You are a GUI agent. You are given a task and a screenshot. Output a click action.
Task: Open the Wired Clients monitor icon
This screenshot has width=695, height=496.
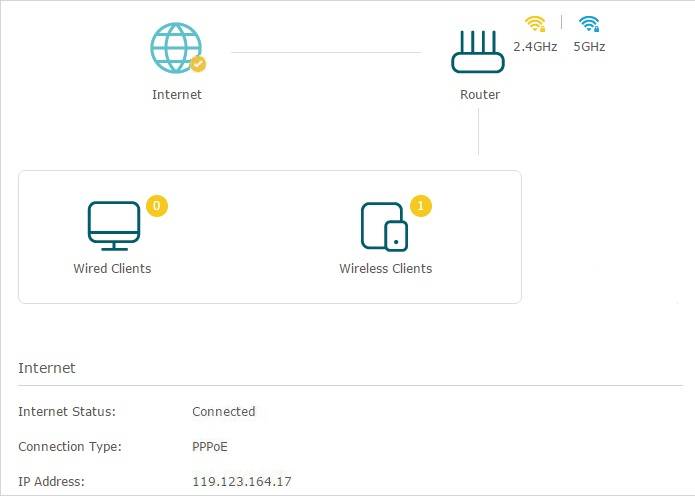point(113,226)
